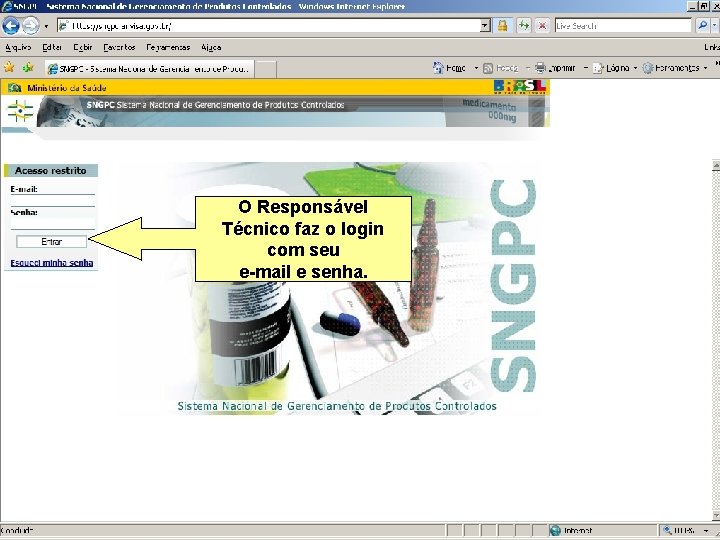Click the page icon in the address bar
Screen dimensions: 720x540
click(64, 26)
